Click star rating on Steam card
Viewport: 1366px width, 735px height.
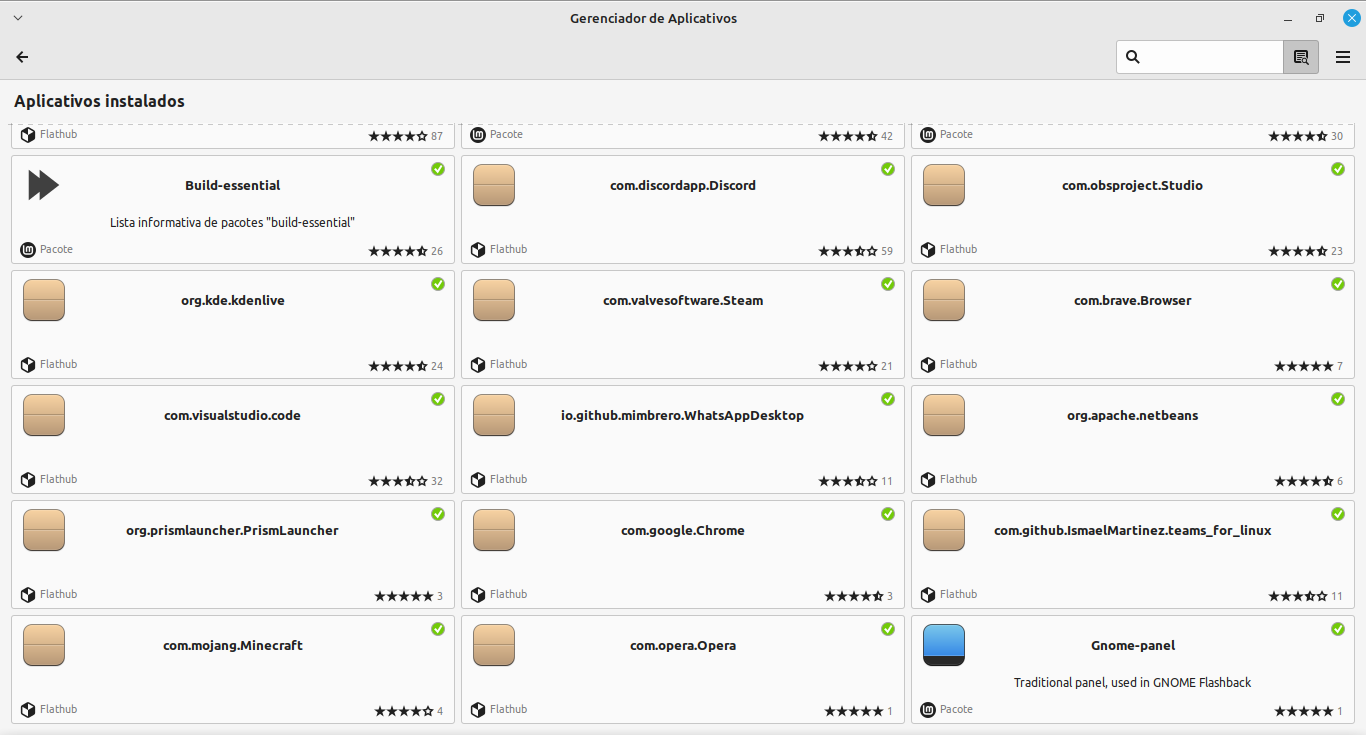pyautogui.click(x=848, y=366)
